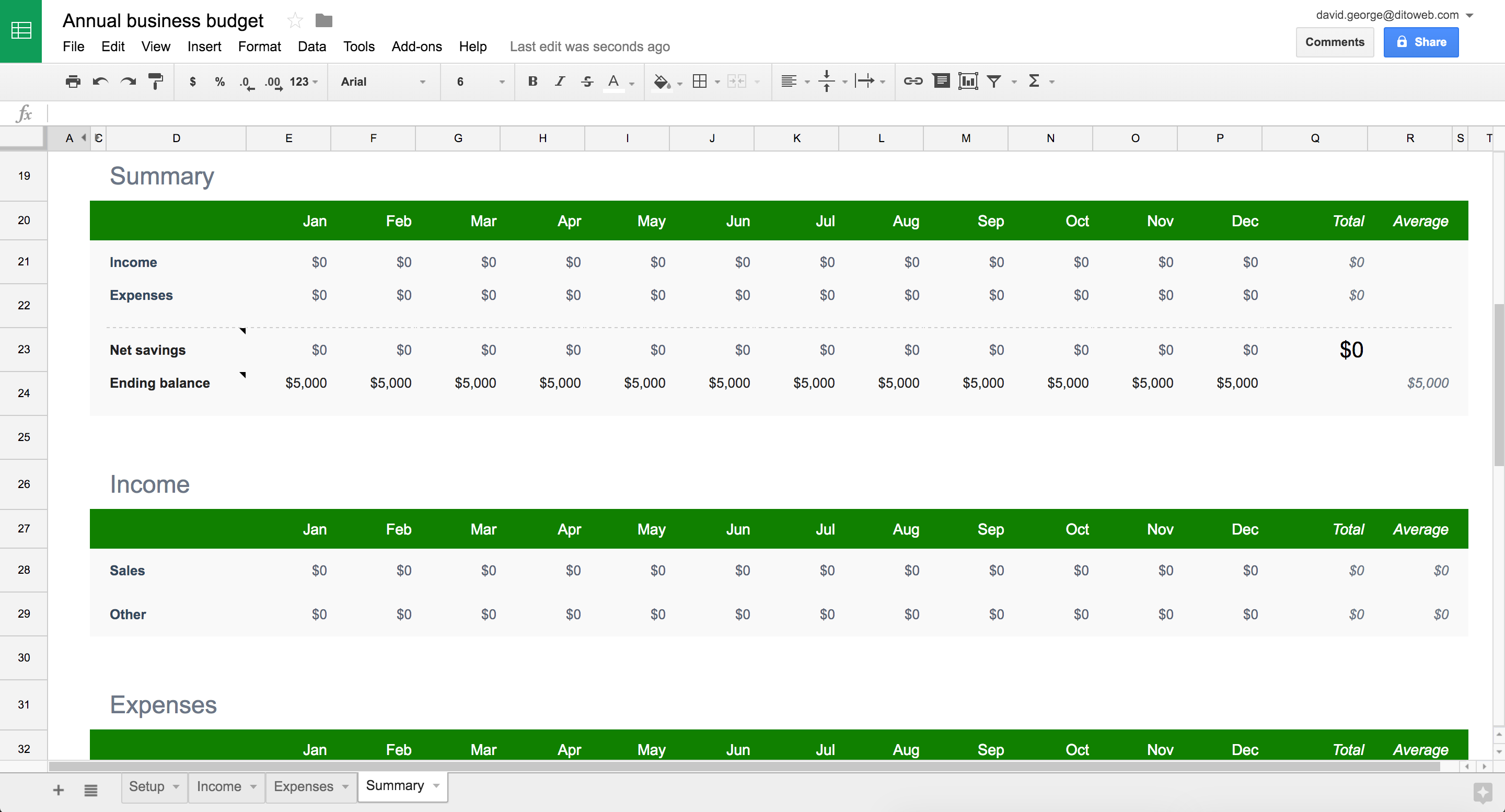Click the paint bucket fill icon
Screen dimensions: 1505x812
[x=659, y=81]
